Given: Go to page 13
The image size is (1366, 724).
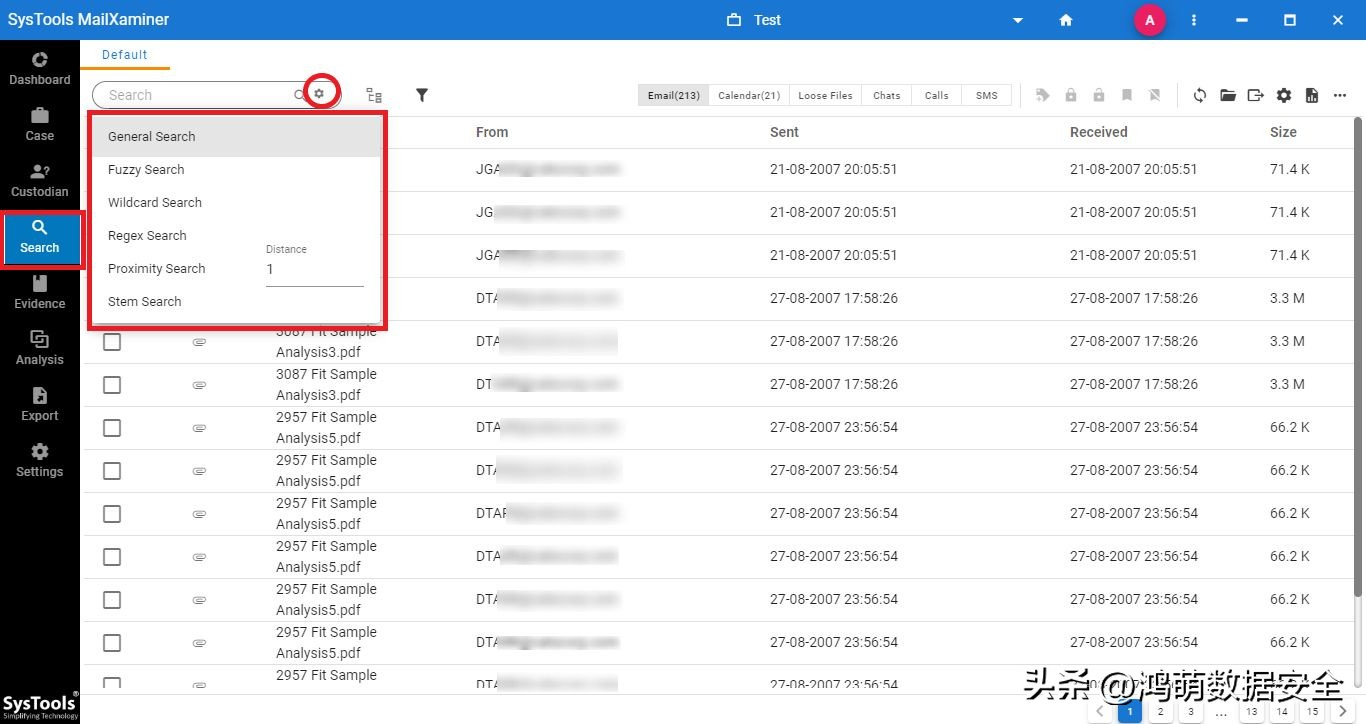Looking at the screenshot, I should click(x=1251, y=712).
